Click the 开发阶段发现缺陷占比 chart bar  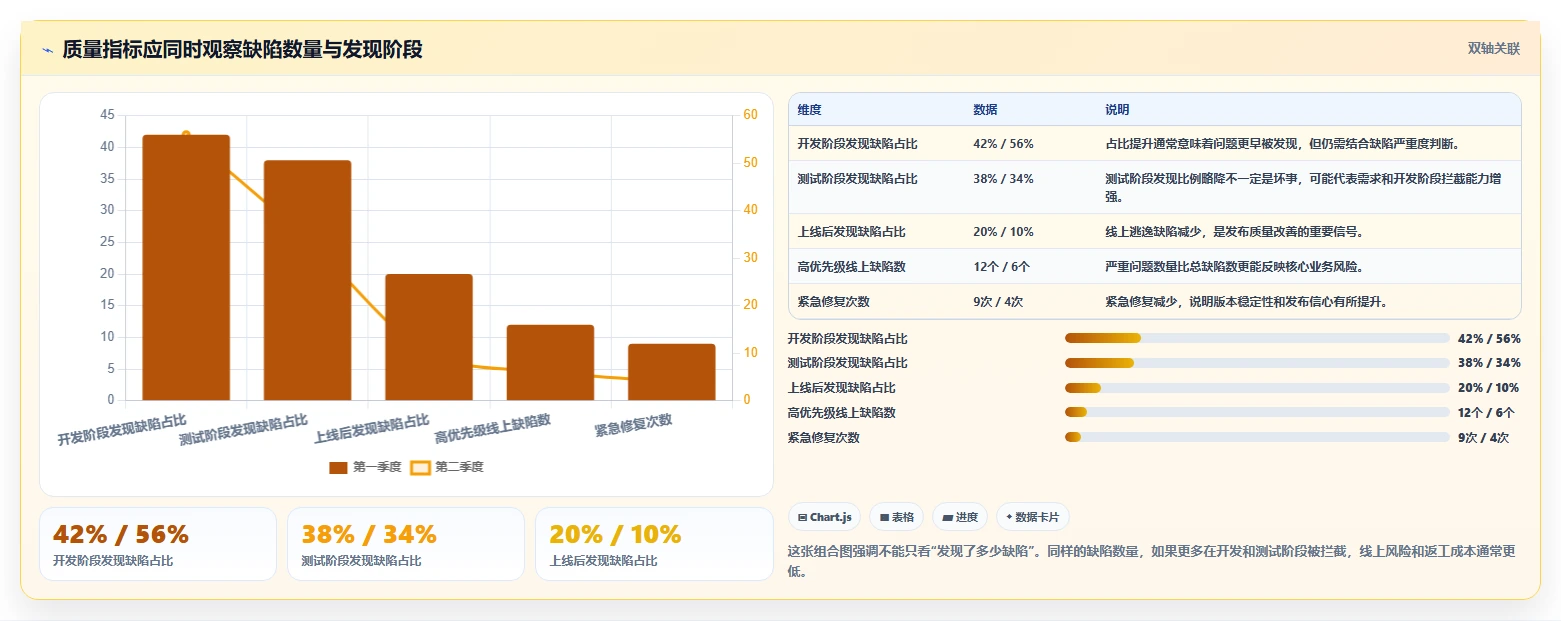[186, 268]
